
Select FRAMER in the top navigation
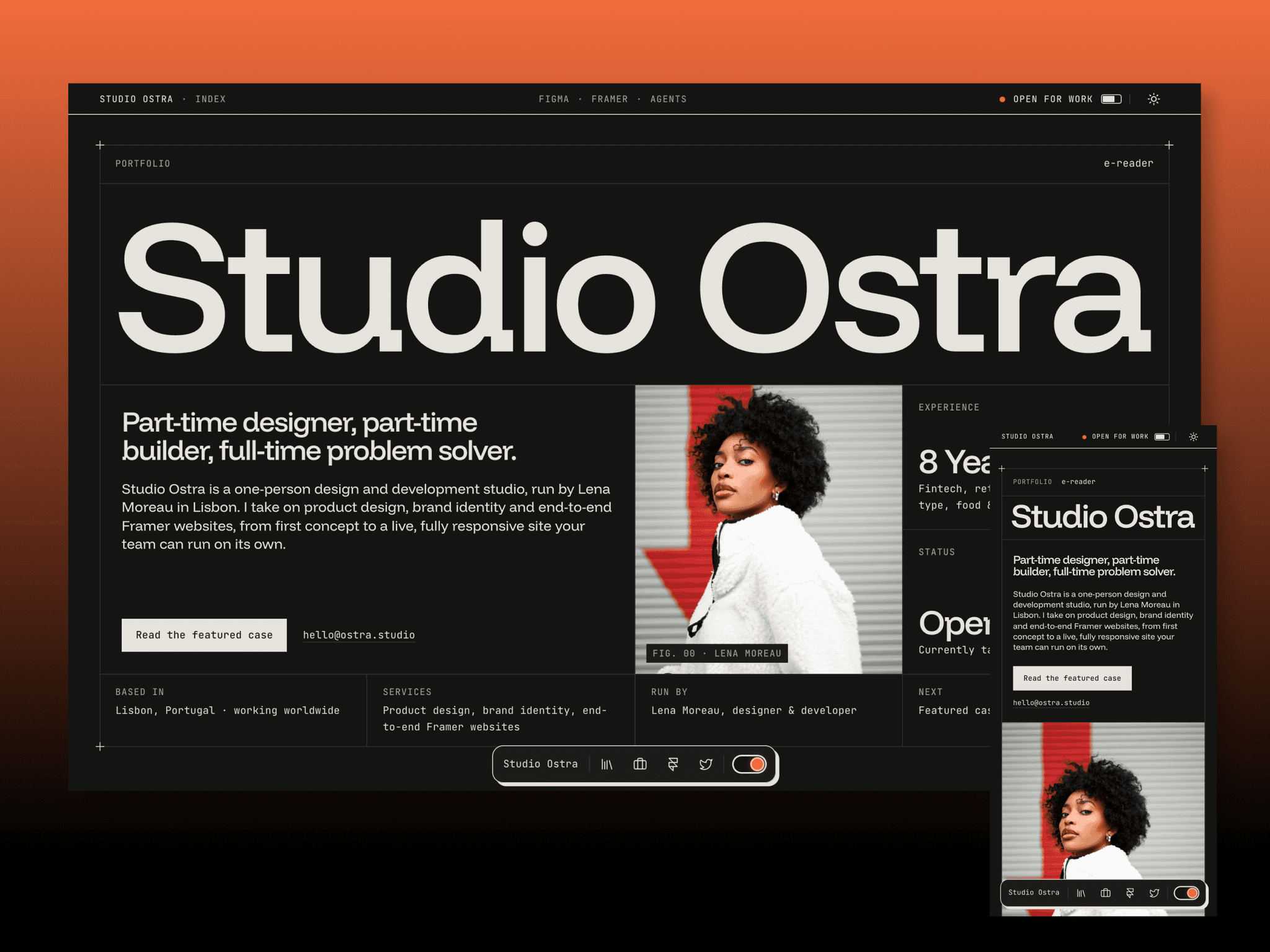click(610, 99)
